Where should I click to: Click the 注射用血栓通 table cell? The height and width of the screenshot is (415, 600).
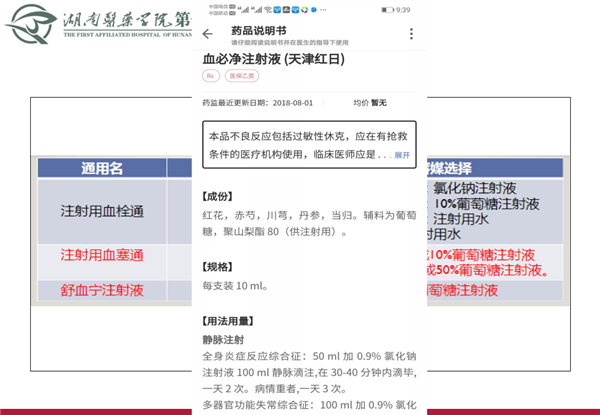tap(102, 211)
